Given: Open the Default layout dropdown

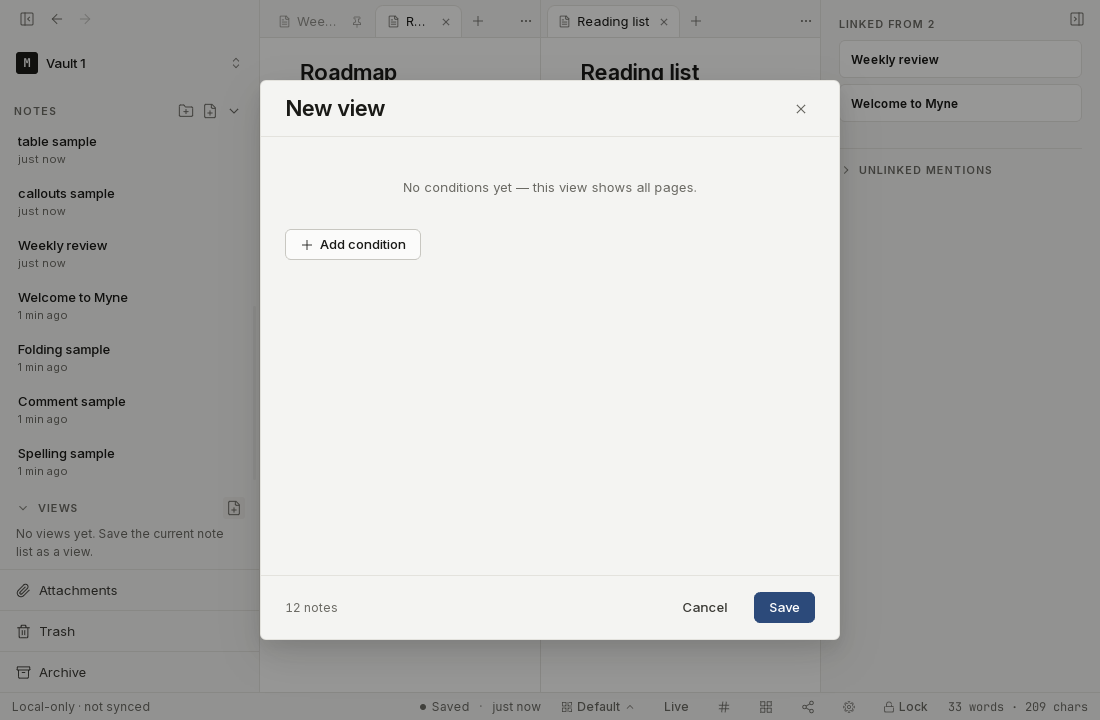Looking at the screenshot, I should (598, 707).
